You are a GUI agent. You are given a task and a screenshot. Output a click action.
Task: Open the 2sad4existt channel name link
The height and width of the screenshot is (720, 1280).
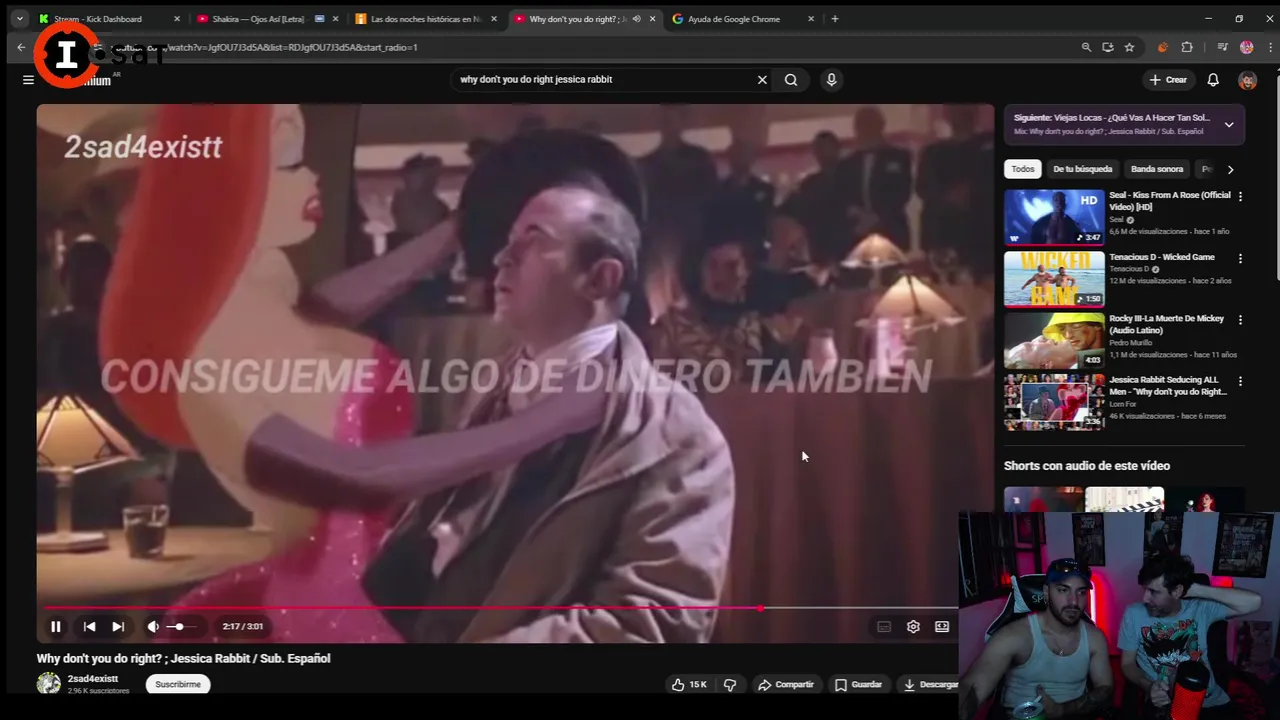tap(93, 679)
